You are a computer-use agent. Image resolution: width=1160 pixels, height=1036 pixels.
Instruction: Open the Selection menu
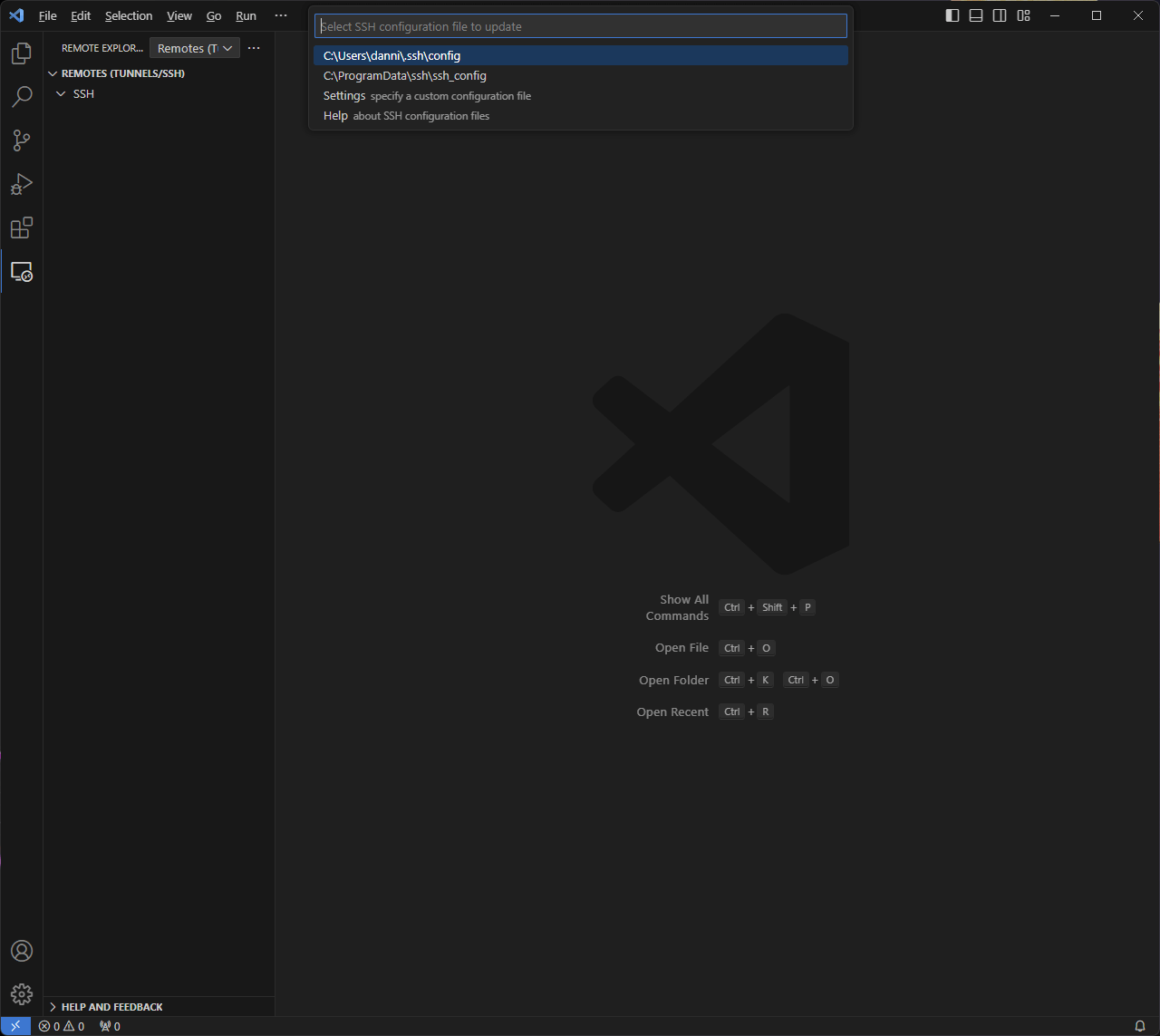coord(129,15)
